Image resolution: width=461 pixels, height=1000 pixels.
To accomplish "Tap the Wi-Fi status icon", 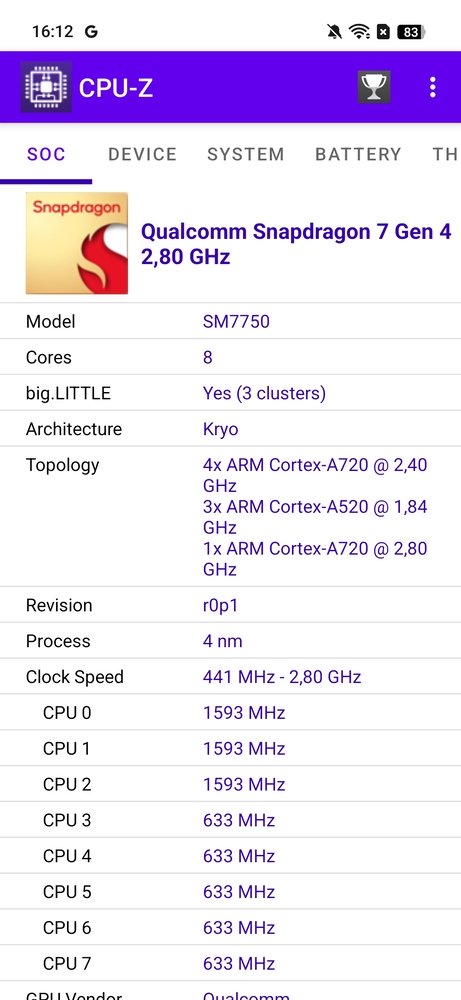I will (360, 31).
